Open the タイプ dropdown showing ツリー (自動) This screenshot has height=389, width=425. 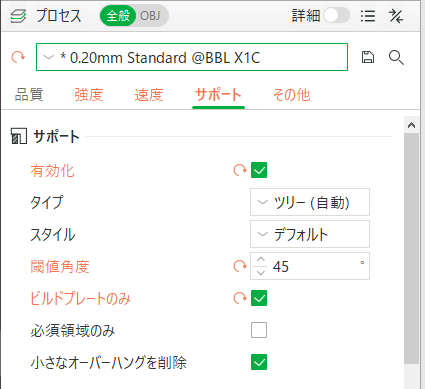[310, 202]
